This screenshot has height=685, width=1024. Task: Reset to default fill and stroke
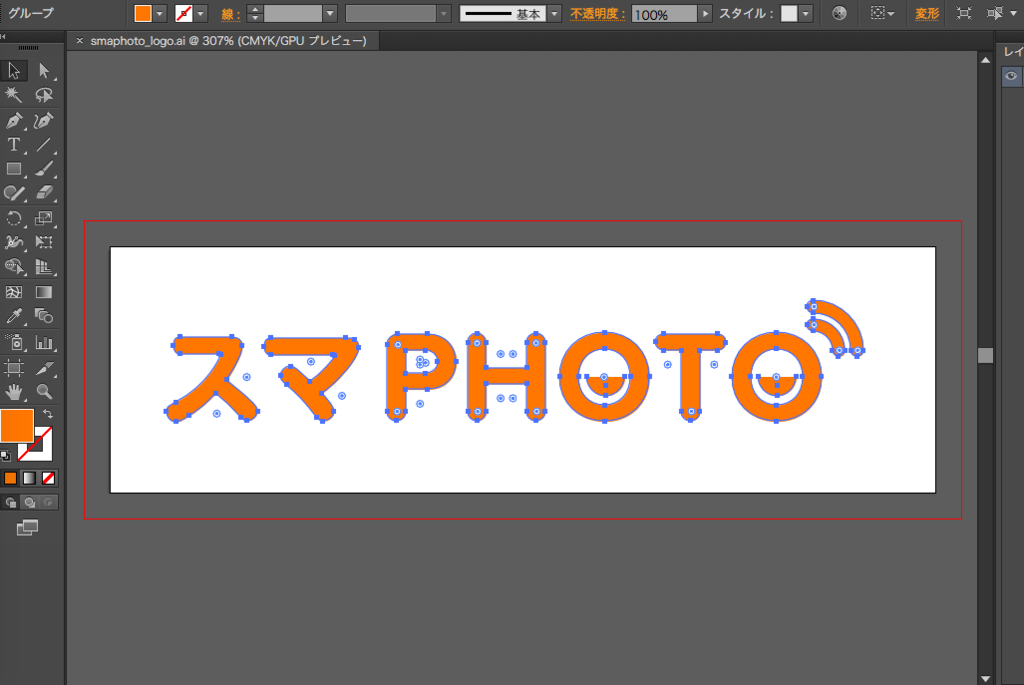click(5, 455)
